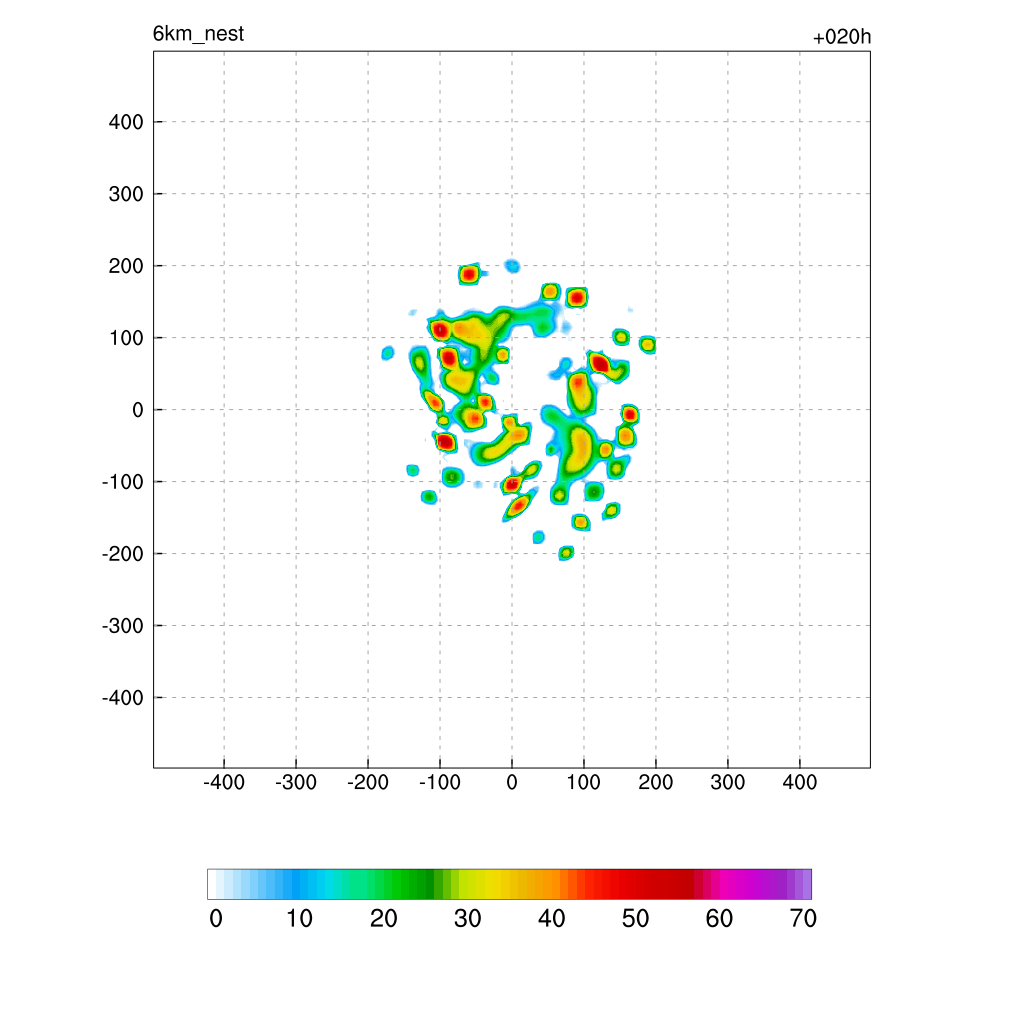Click the colorbar label "60"
This screenshot has width=1024, height=1024.
[719, 919]
